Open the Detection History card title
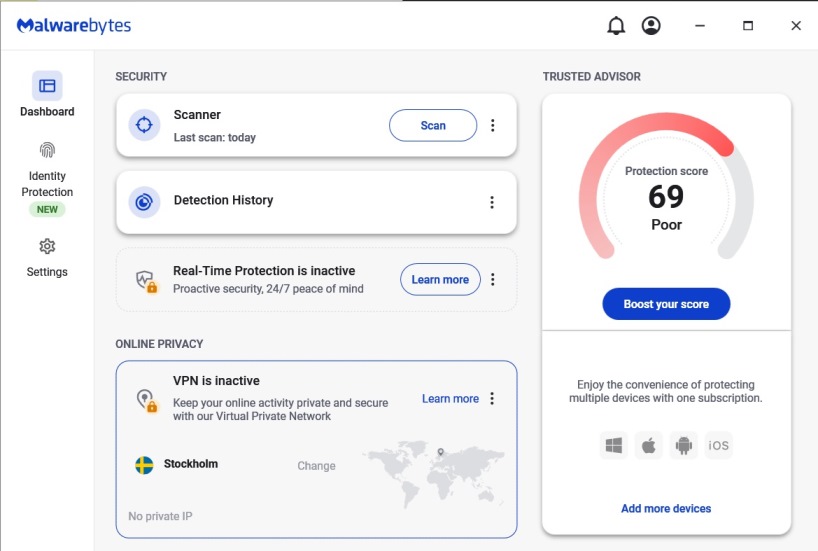The width and height of the screenshot is (818, 551). (223, 200)
